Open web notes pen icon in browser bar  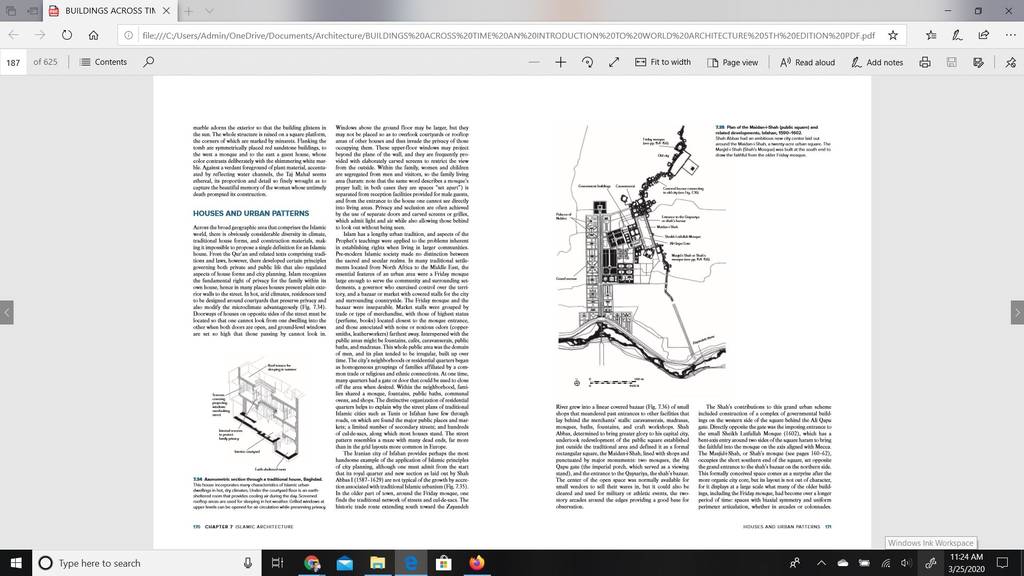(x=957, y=35)
